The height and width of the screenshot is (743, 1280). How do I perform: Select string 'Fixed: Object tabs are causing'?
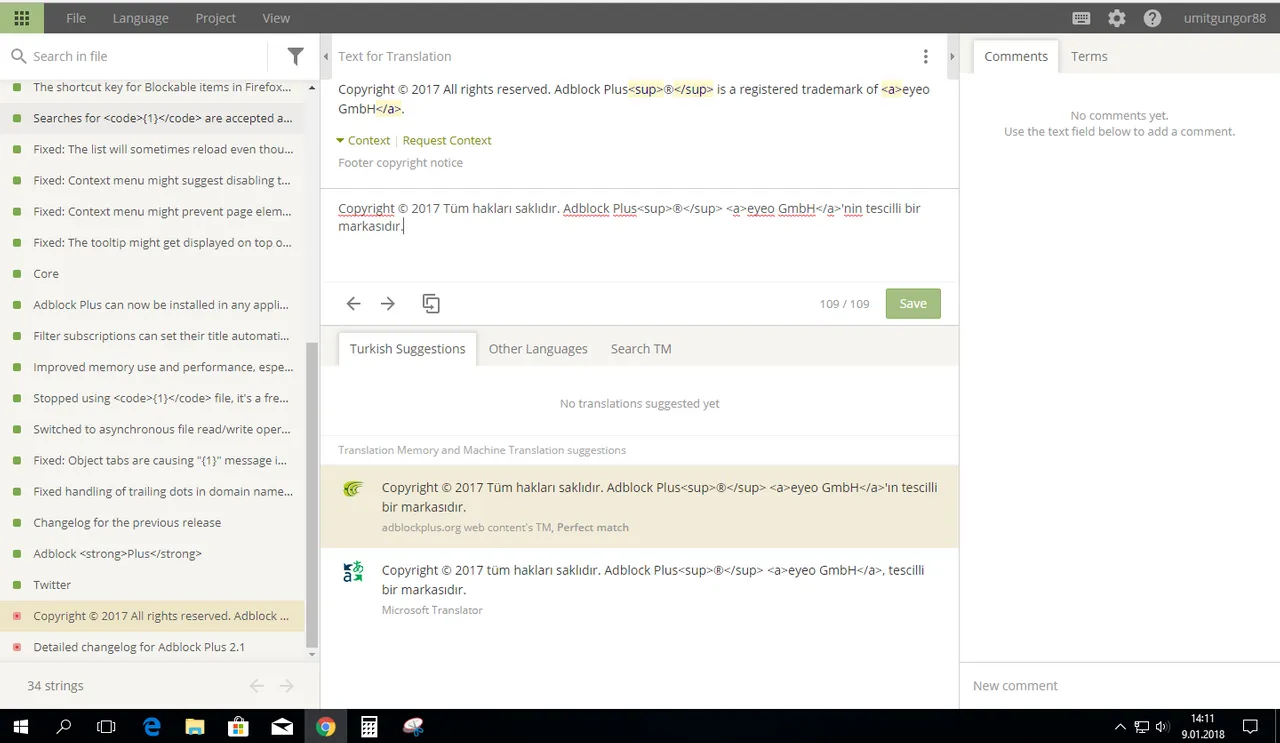tap(152, 460)
